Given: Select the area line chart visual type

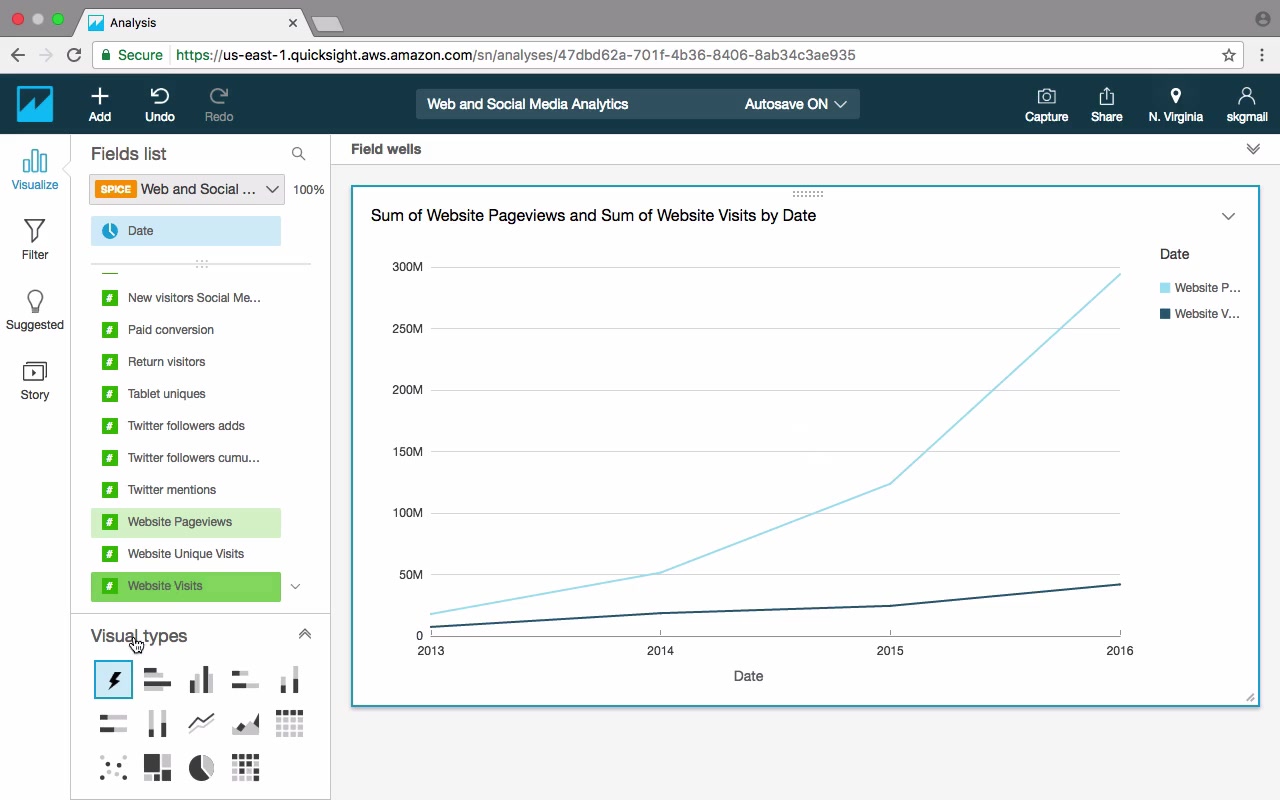Looking at the screenshot, I should click(245, 723).
